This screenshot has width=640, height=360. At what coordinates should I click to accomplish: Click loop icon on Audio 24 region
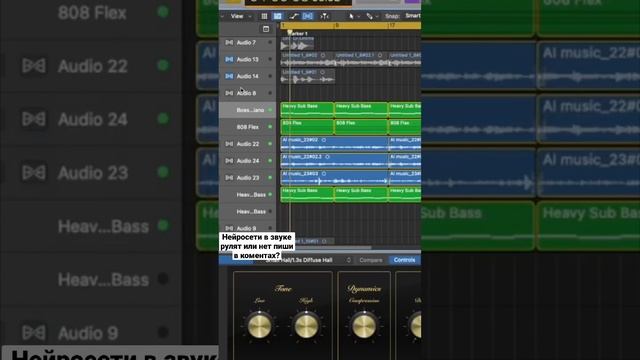click(327, 157)
